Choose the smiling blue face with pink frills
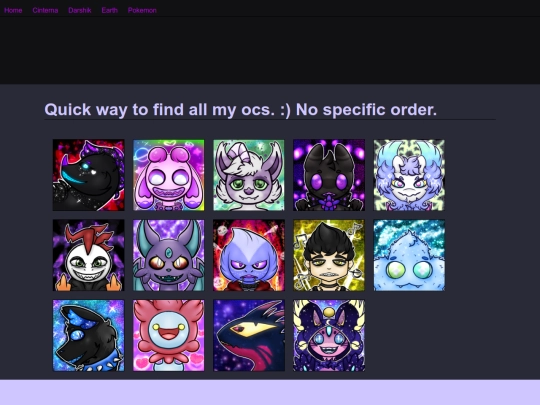 [x=169, y=335]
